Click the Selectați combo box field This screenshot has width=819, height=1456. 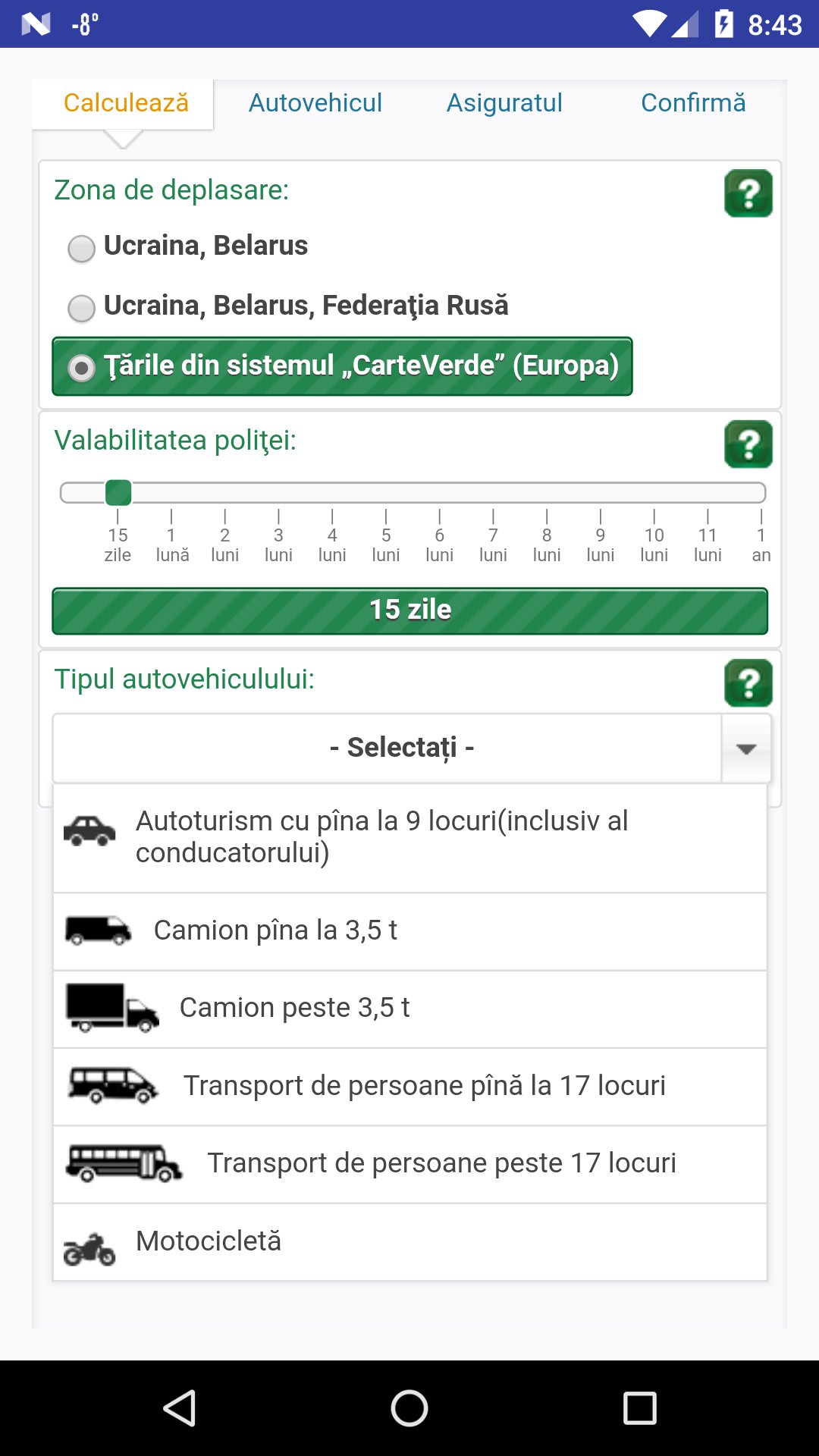pyautogui.click(x=387, y=748)
